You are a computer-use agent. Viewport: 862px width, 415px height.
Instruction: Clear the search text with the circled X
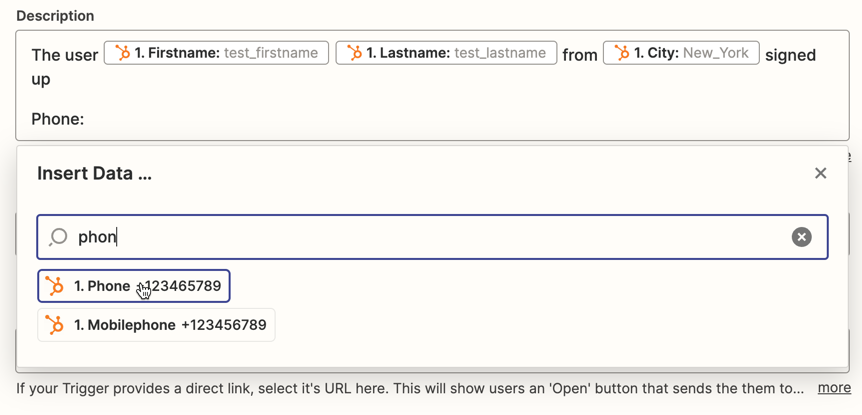pyautogui.click(x=801, y=237)
